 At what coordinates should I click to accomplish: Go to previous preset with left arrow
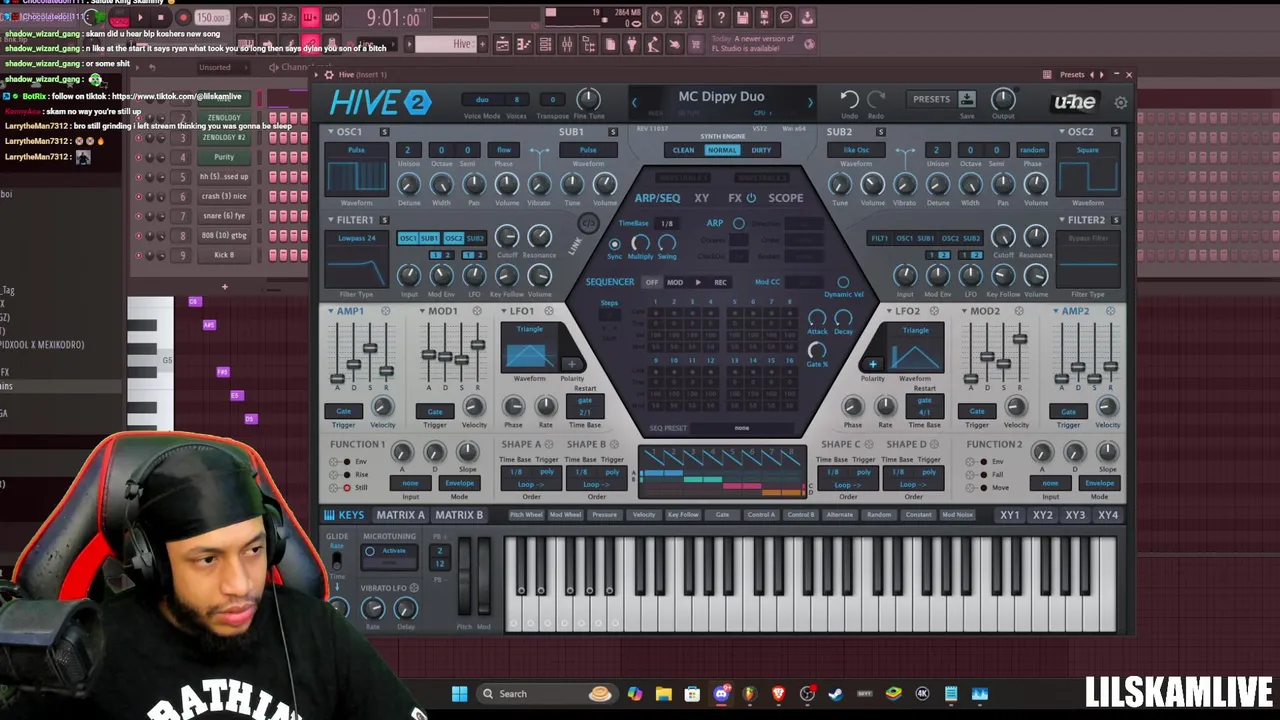tap(633, 101)
